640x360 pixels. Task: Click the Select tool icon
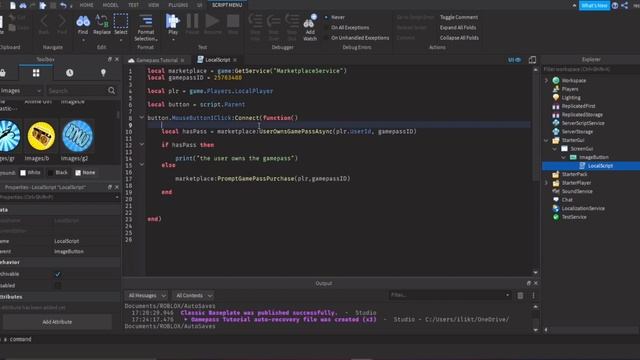(120, 21)
